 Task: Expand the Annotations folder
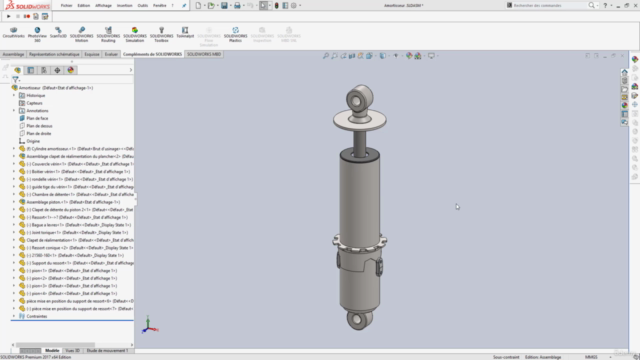(x=14, y=110)
